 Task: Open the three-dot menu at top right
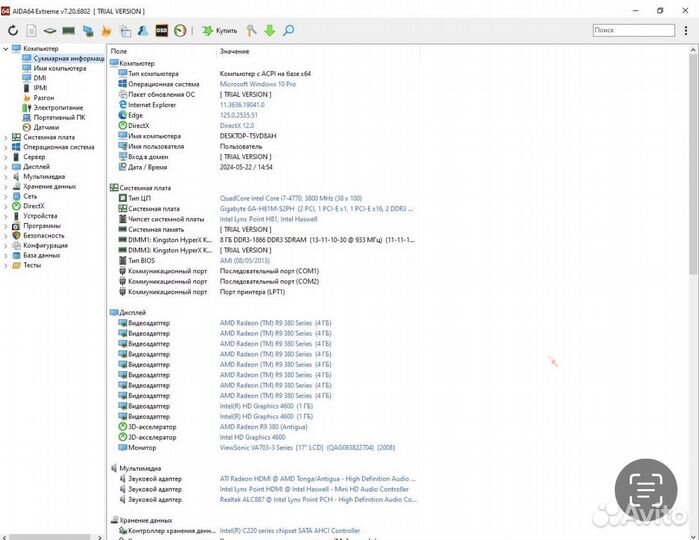tap(686, 30)
